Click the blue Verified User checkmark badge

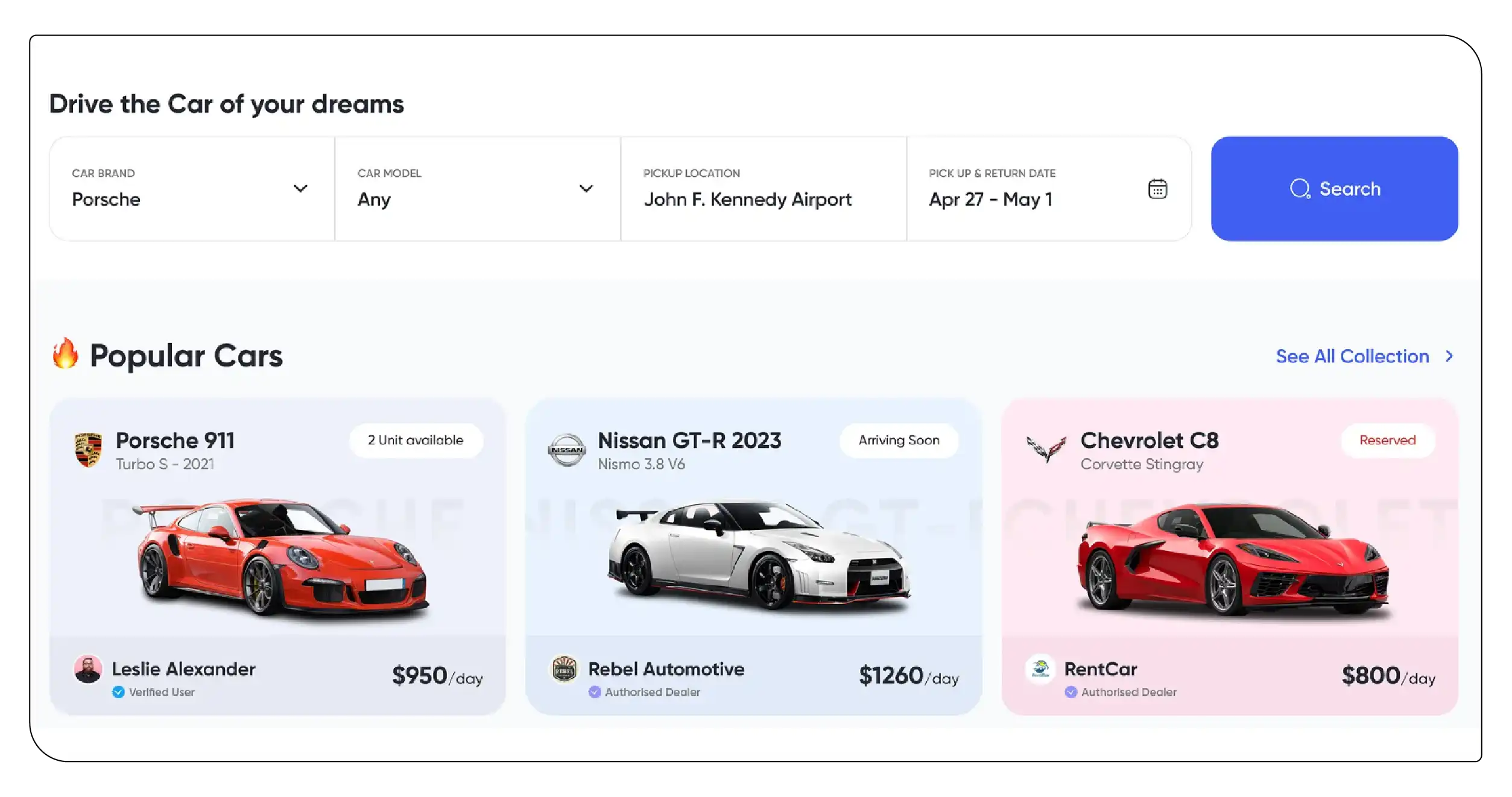pyautogui.click(x=118, y=692)
